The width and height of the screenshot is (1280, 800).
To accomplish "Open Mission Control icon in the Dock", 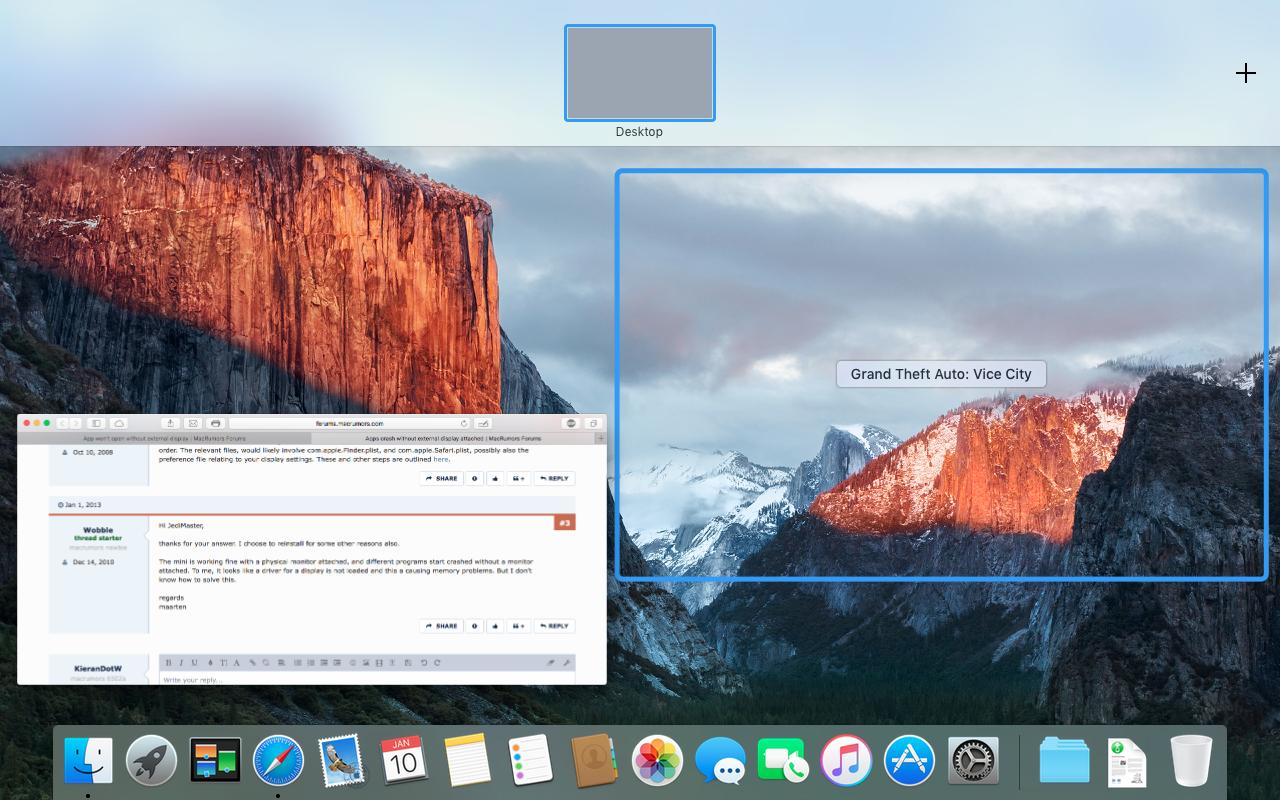I will pos(215,761).
